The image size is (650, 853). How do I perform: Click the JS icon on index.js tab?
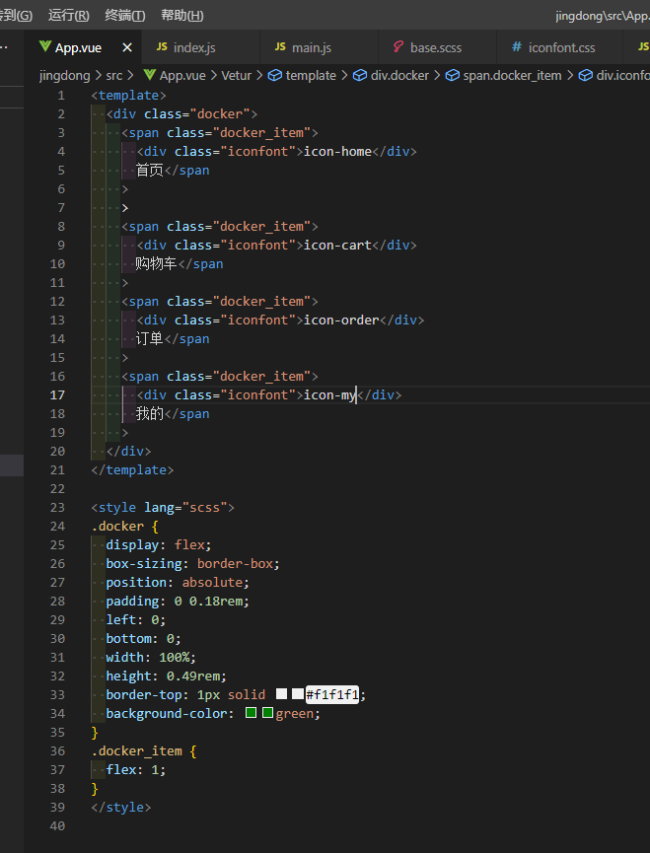(162, 47)
